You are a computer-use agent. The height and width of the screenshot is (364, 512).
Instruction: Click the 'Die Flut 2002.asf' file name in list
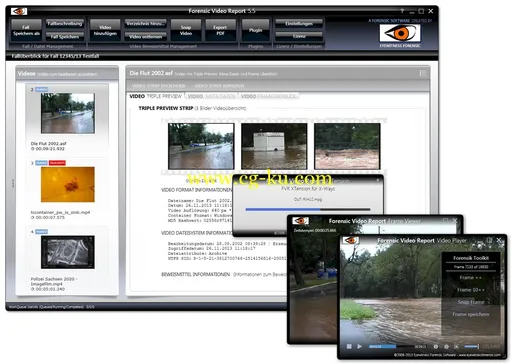[x=49, y=144]
